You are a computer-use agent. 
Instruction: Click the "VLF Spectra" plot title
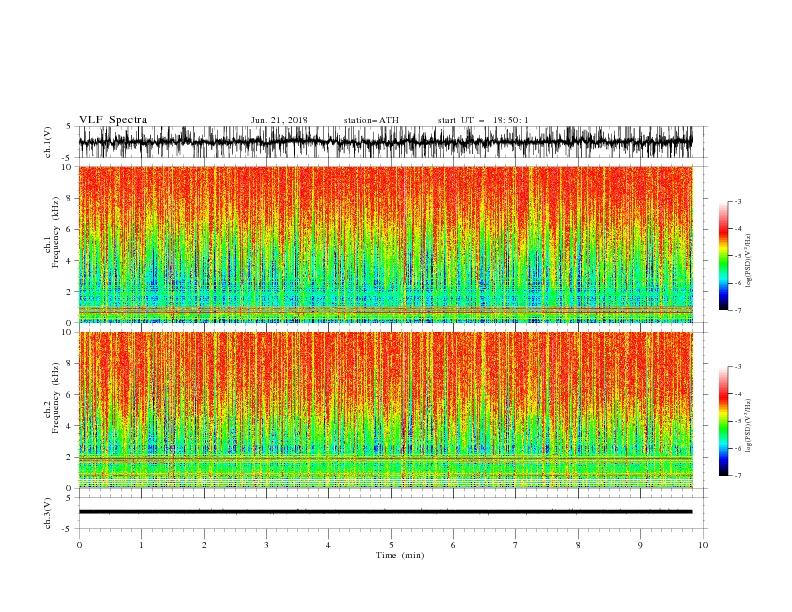pos(113,120)
